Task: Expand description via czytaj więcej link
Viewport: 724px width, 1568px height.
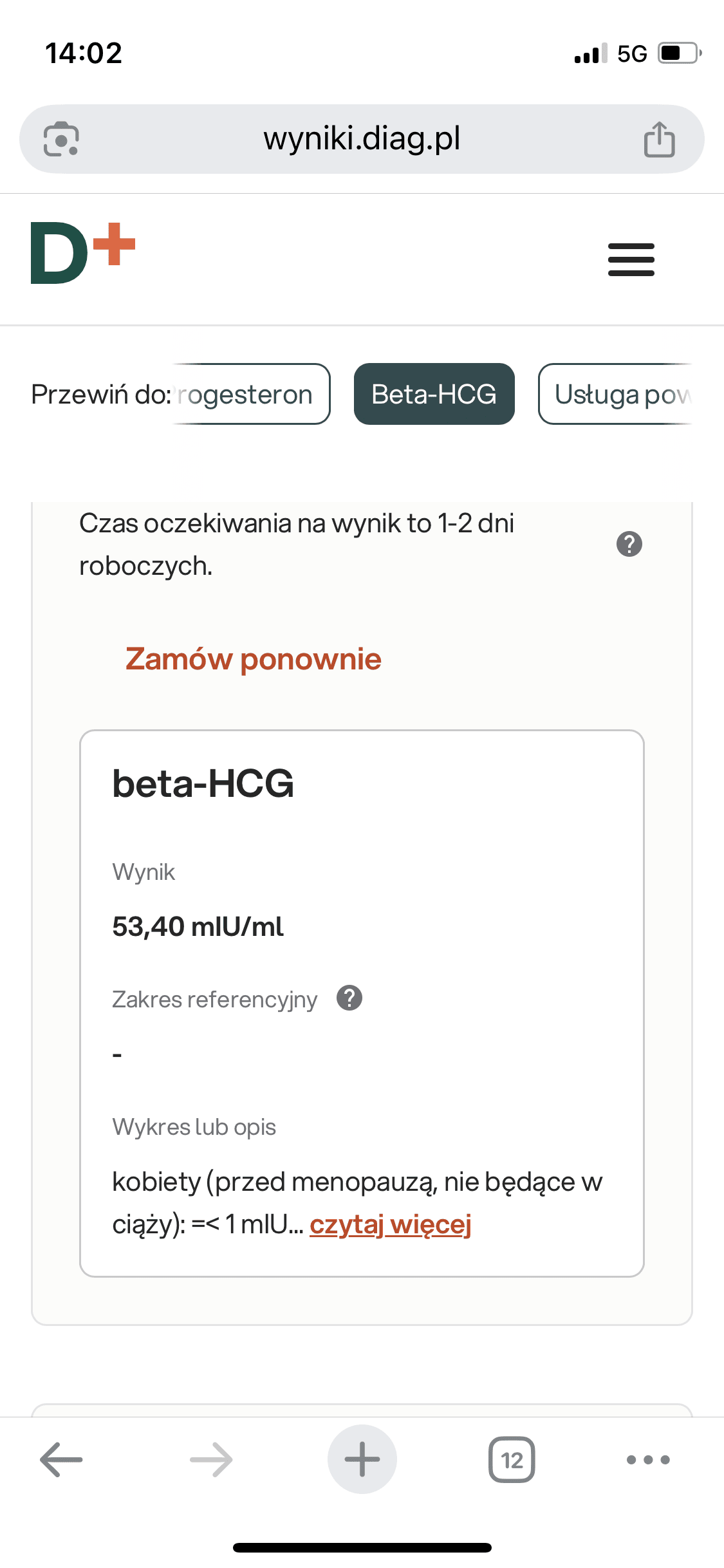Action: pos(390,1224)
